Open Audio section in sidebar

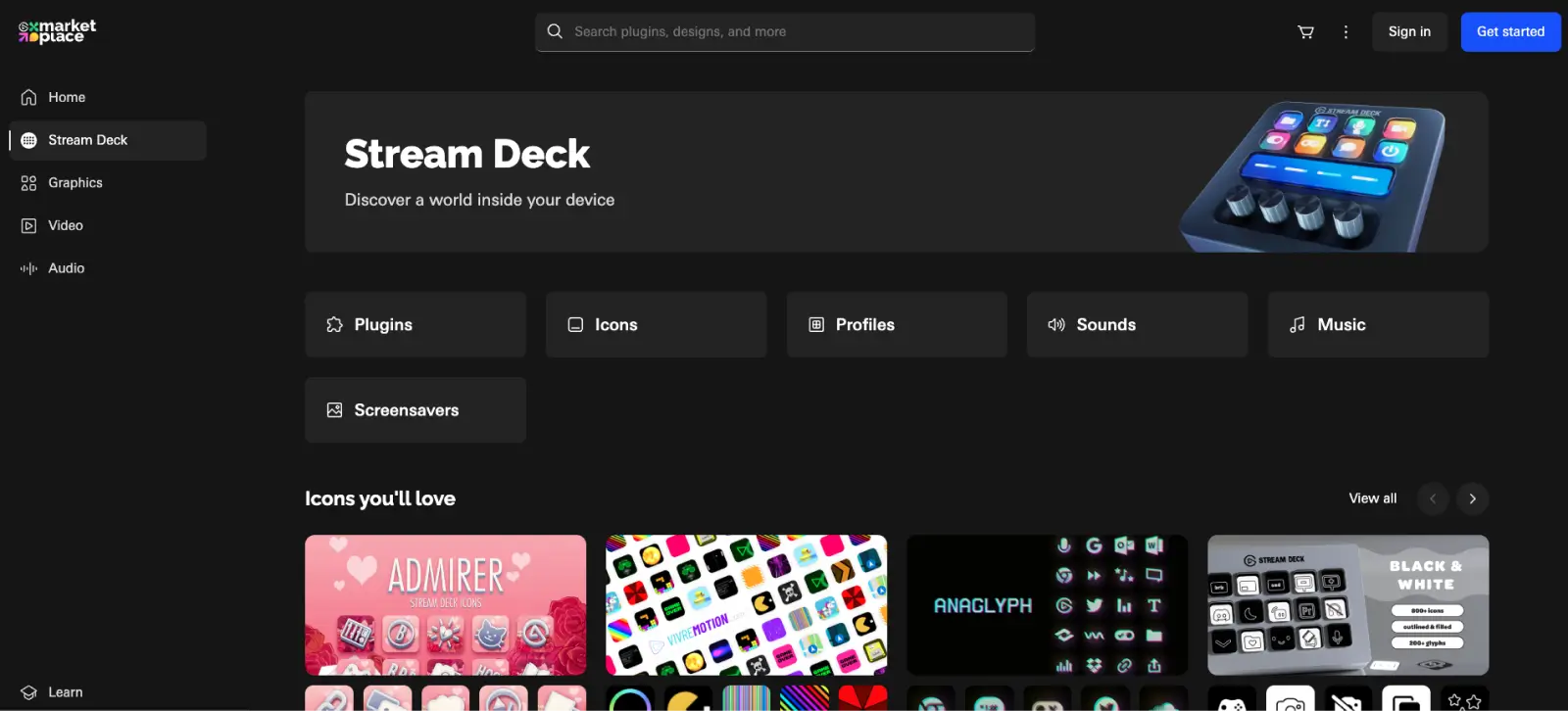coord(108,268)
